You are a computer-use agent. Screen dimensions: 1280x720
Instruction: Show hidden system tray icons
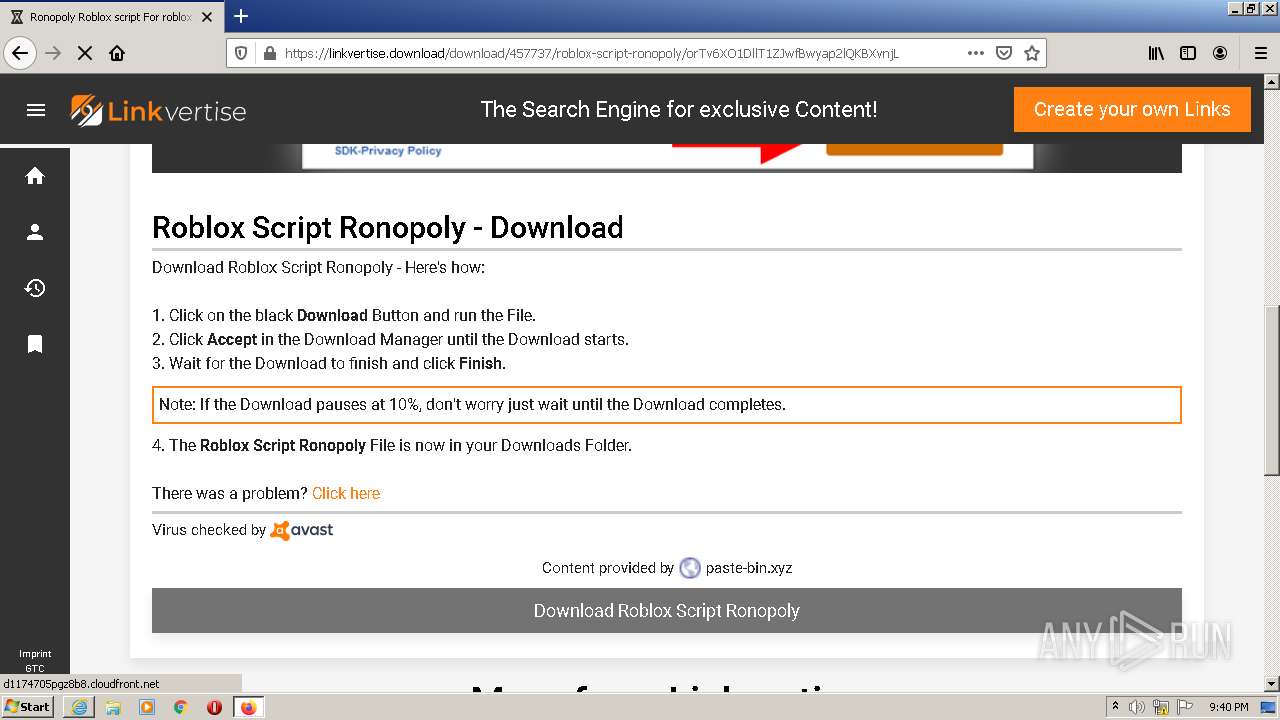point(1115,707)
